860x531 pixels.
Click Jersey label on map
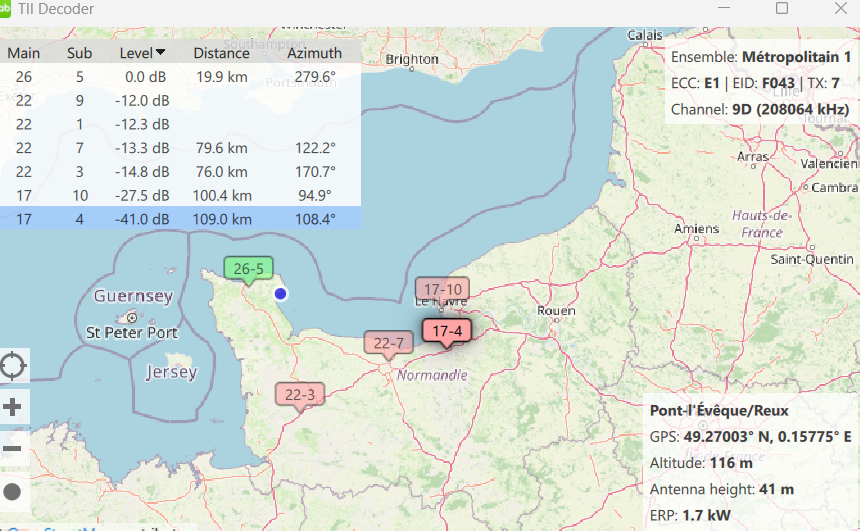172,372
